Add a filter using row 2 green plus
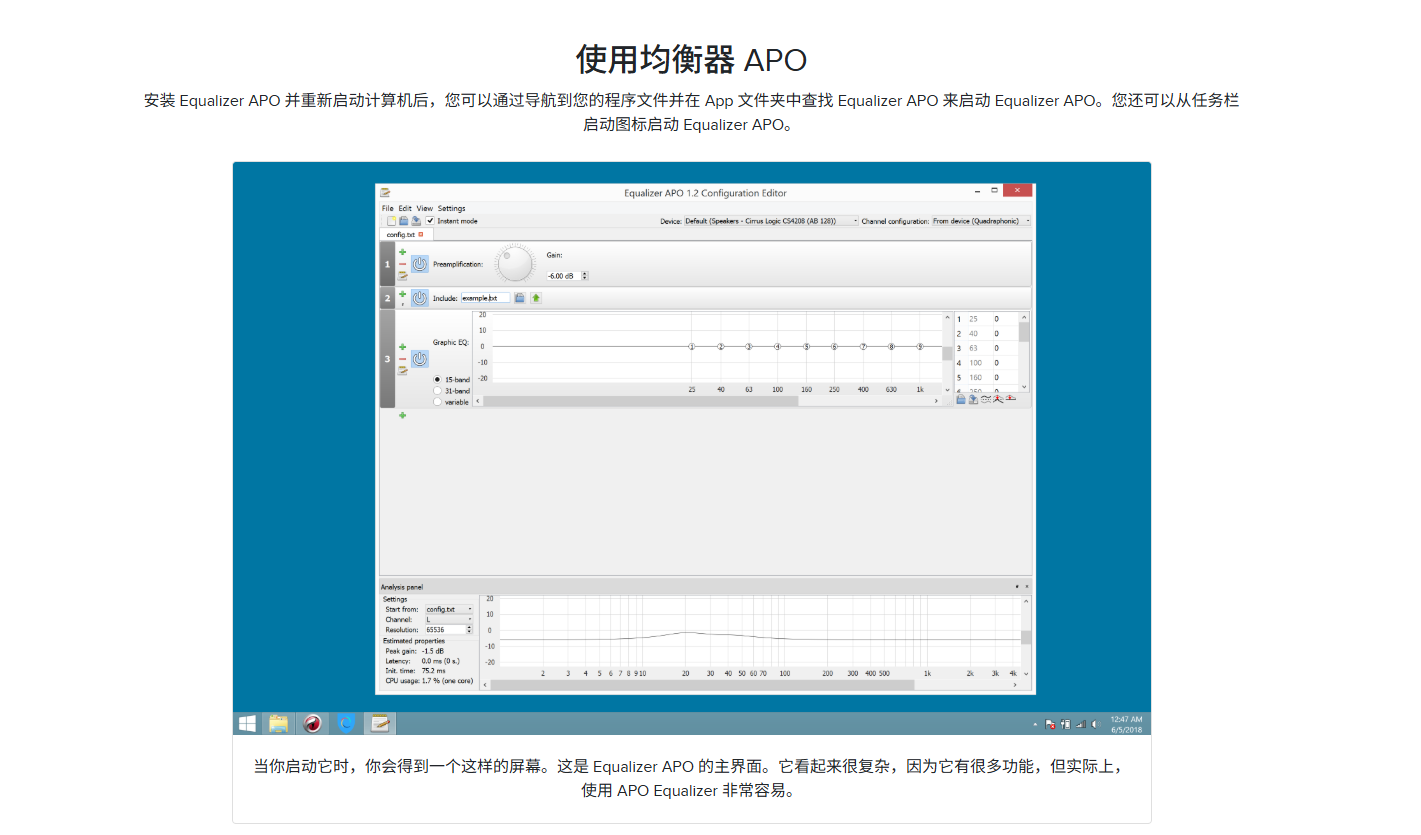The width and height of the screenshot is (1421, 835). point(403,294)
